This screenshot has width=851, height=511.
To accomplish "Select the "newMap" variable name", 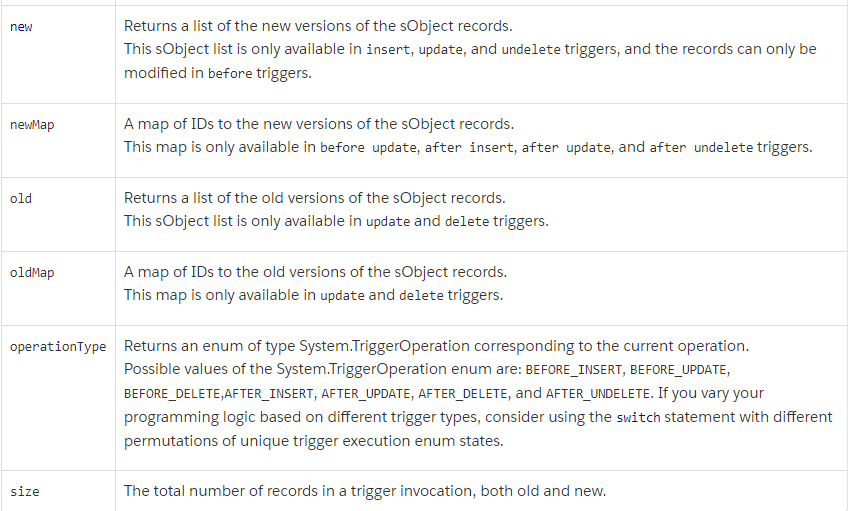I will click(32, 125).
